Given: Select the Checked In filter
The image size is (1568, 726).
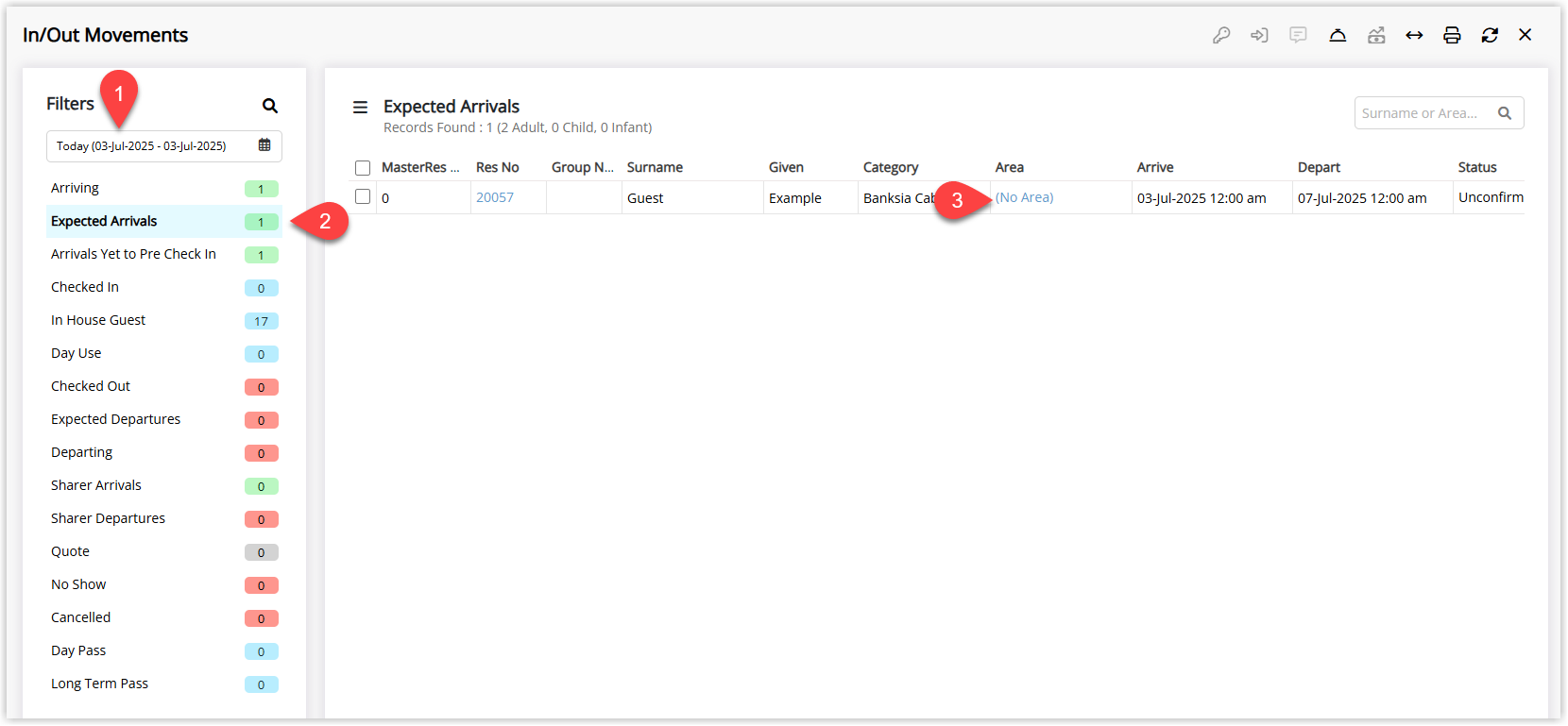Looking at the screenshot, I should click(x=164, y=288).
